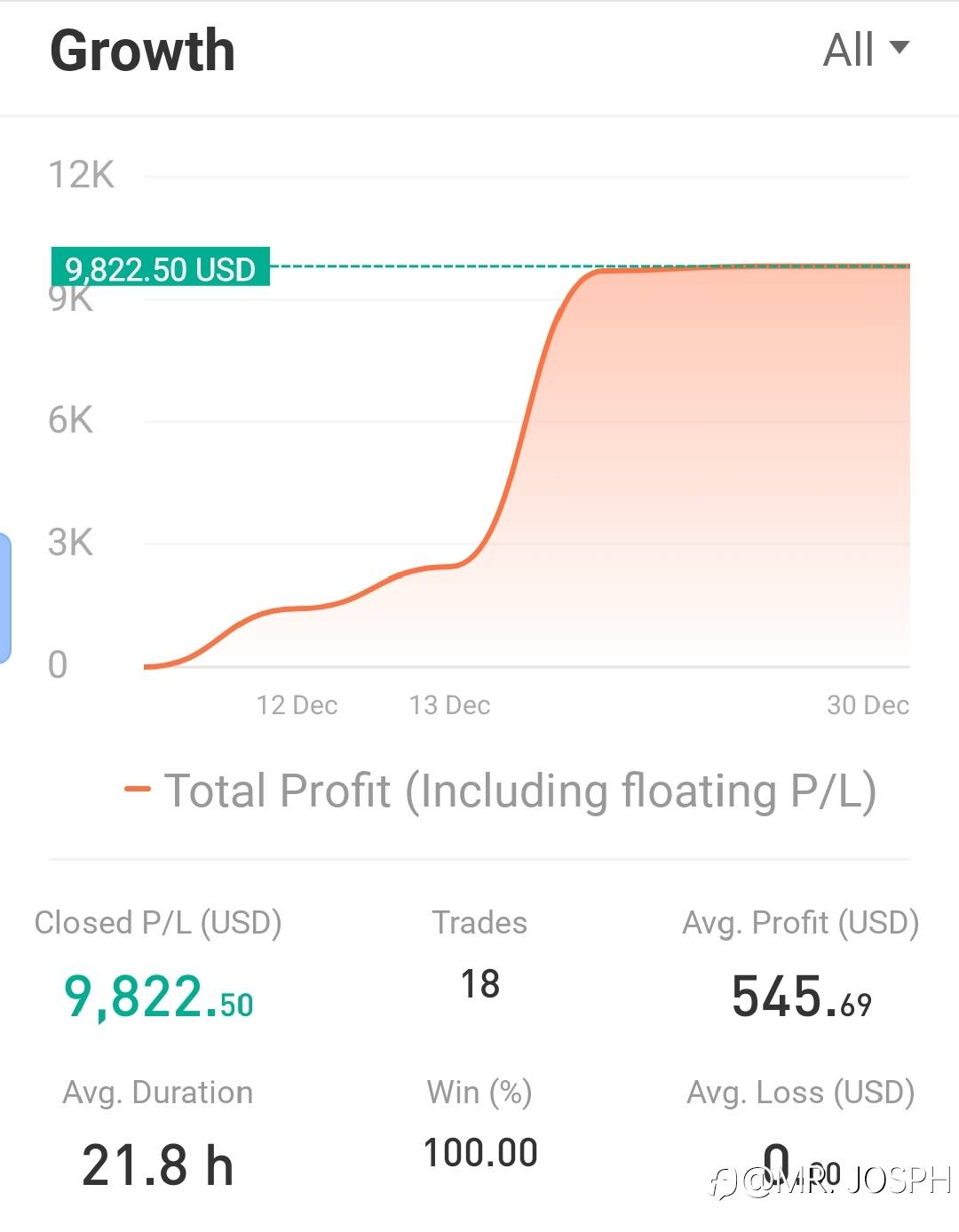Screen dimensions: 959x1232
Task: Click the 9,822.50 USD chart value label
Action: coord(161,267)
